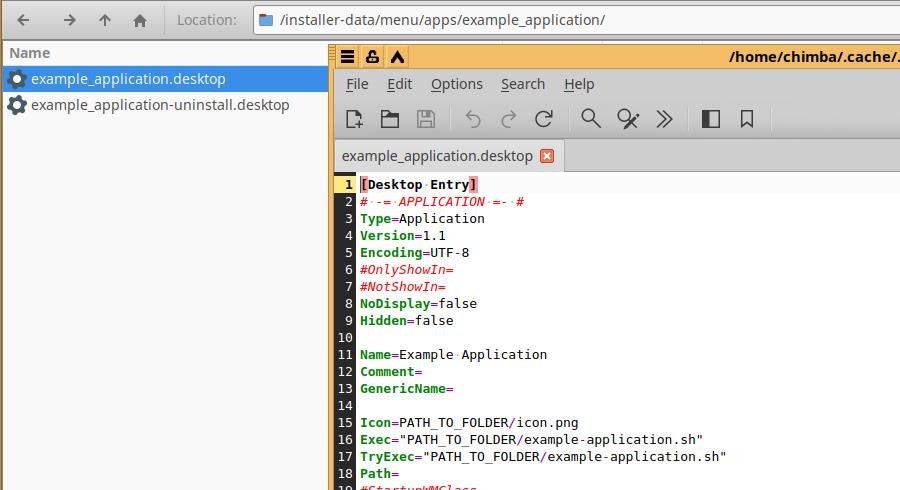Image resolution: width=900 pixels, height=490 pixels.
Task: Click the Go To double-chevron icon
Action: pos(664,120)
